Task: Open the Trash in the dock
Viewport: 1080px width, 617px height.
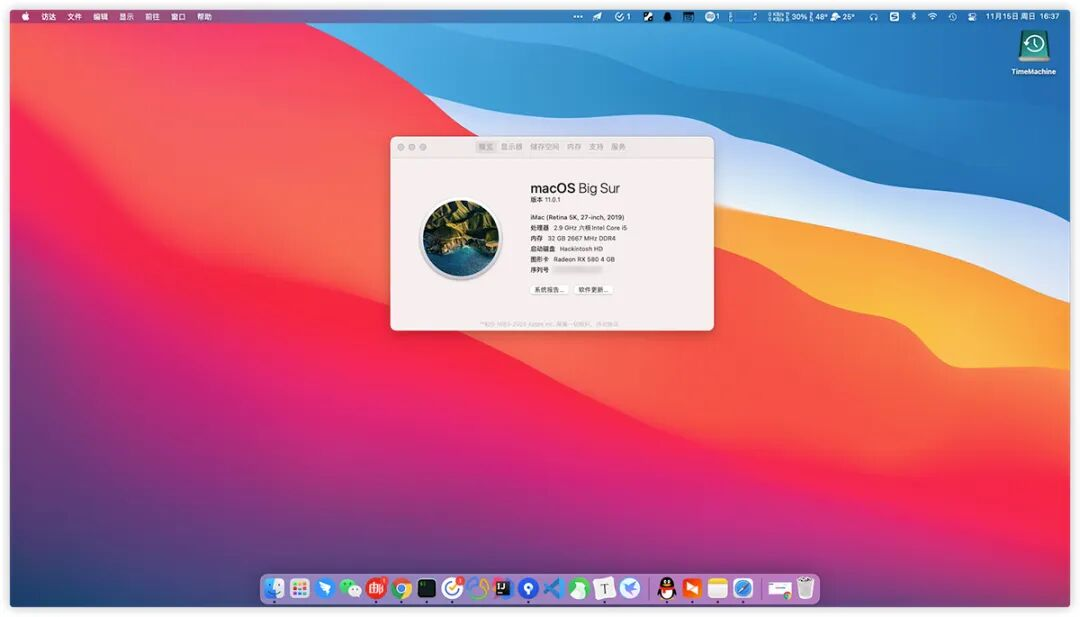Action: (805, 589)
